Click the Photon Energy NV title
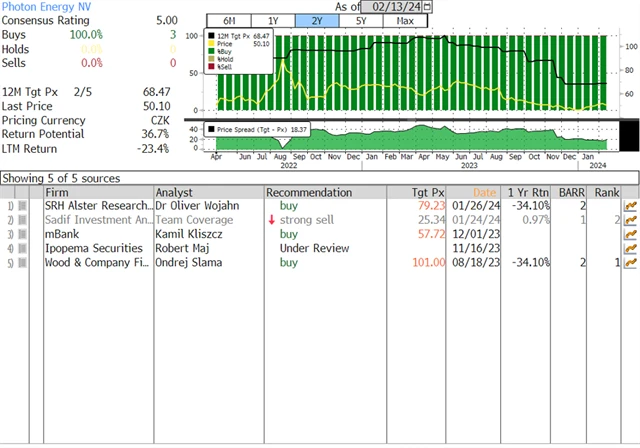The width and height of the screenshot is (640, 448). point(47,6)
